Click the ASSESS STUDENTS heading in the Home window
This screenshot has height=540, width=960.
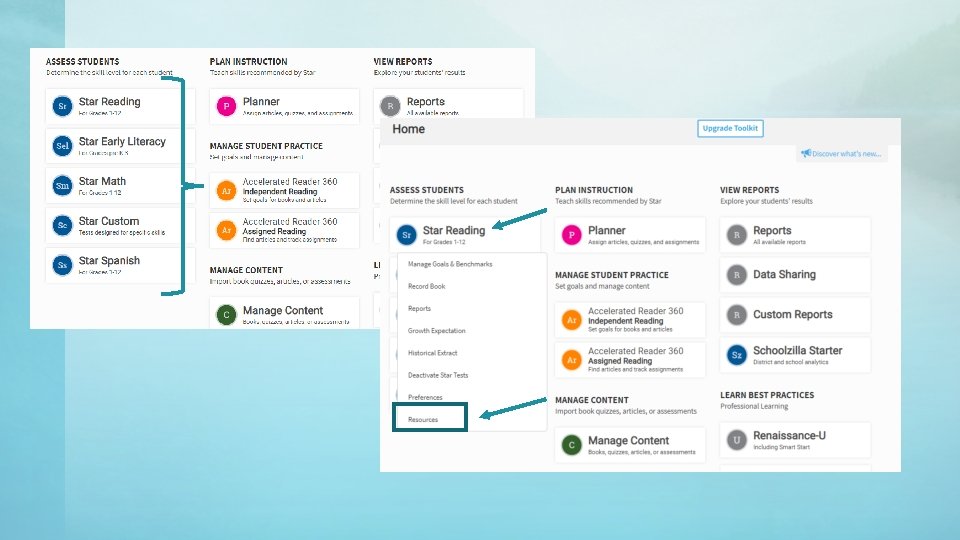[x=427, y=190]
